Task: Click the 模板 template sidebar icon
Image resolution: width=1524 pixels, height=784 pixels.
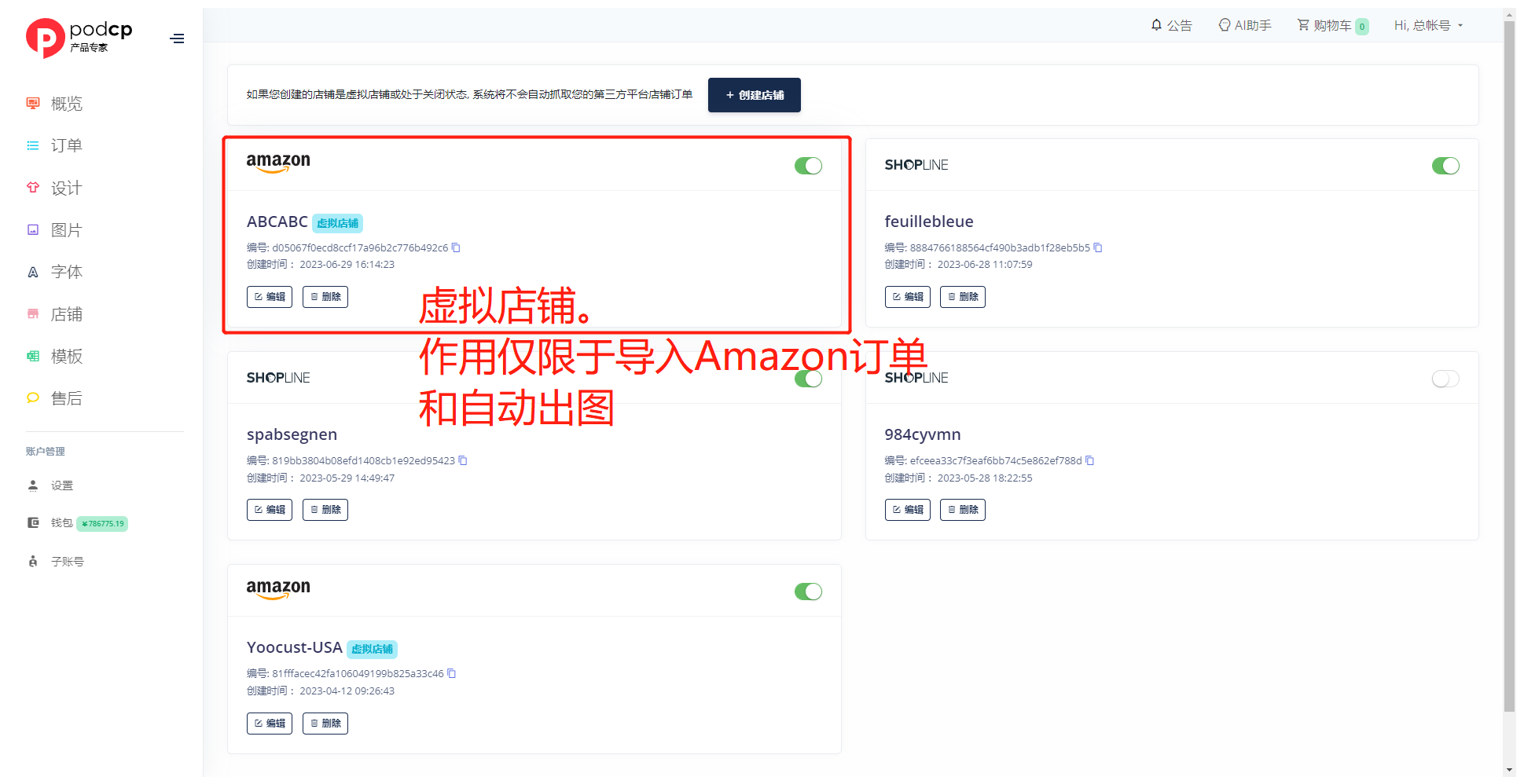Action: 33,356
